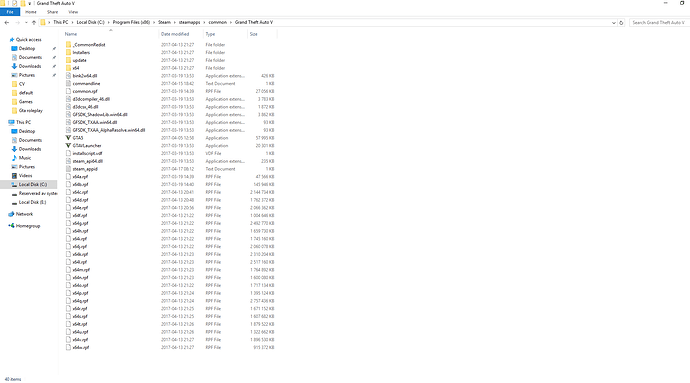Click 'common' breadcrumb

click(x=217, y=22)
